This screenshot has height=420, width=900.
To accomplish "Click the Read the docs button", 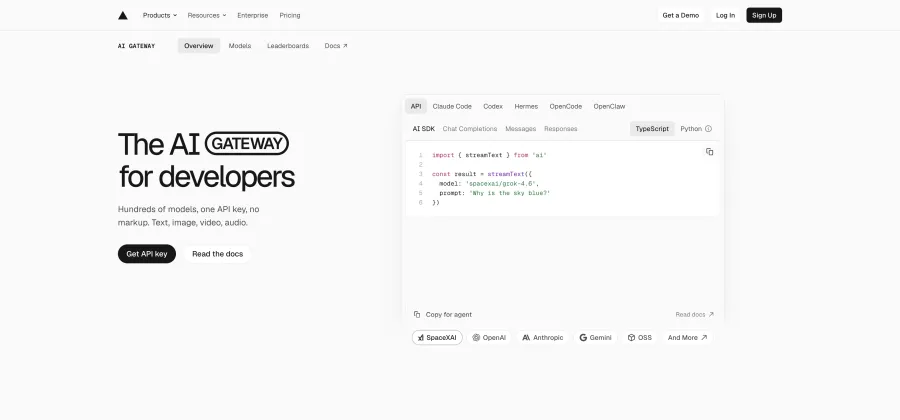I will click(x=218, y=254).
